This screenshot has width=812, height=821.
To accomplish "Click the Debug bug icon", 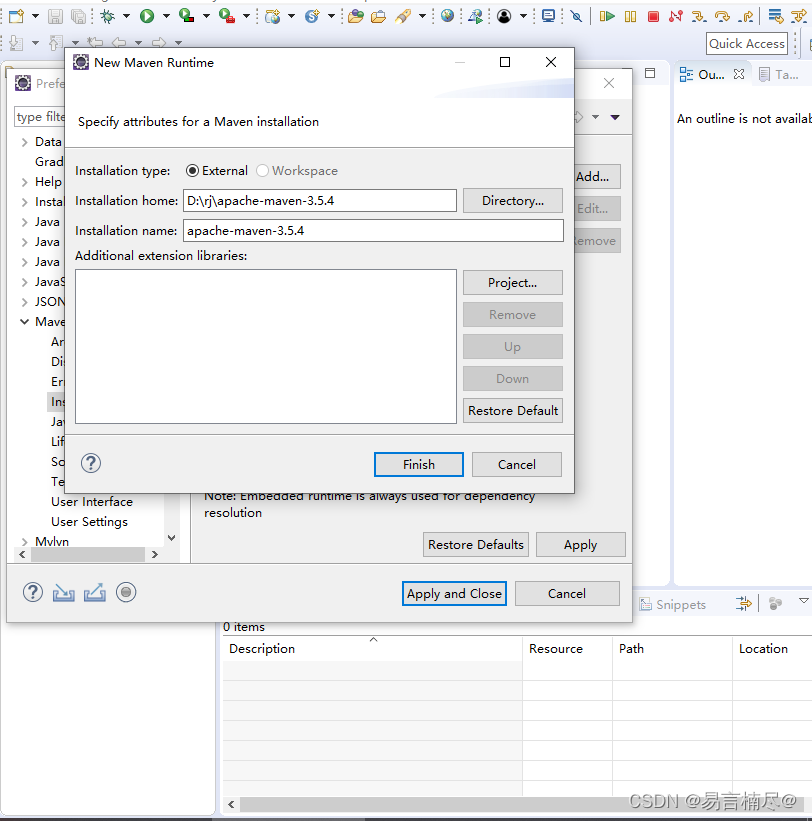I will point(107,17).
